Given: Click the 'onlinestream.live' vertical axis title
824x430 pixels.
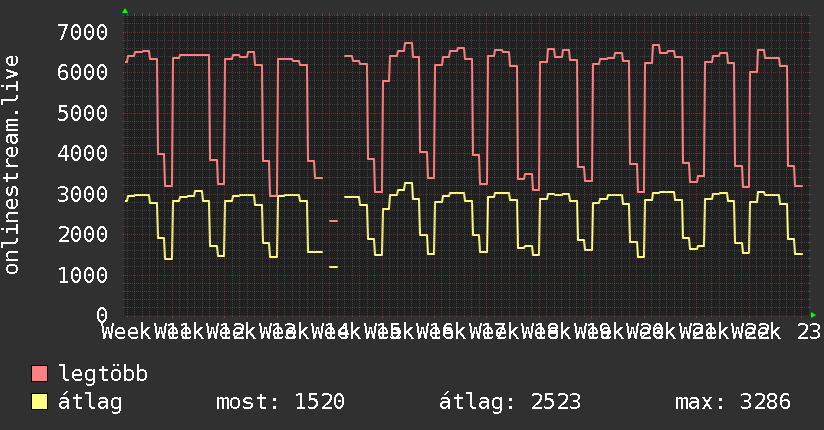Looking at the screenshot, I should (x=12, y=165).
